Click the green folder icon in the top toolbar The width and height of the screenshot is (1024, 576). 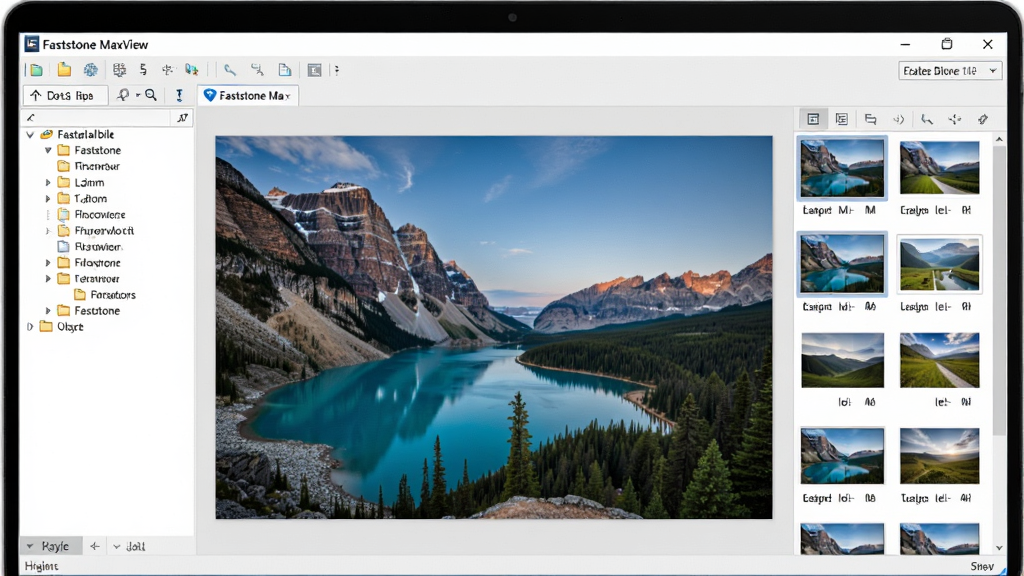click(x=36, y=70)
